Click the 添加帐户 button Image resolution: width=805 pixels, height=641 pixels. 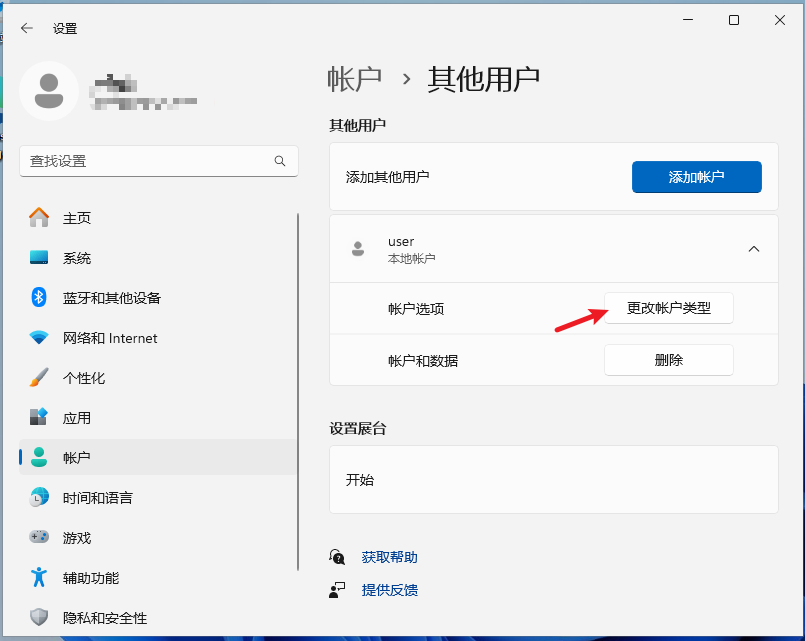(x=696, y=176)
